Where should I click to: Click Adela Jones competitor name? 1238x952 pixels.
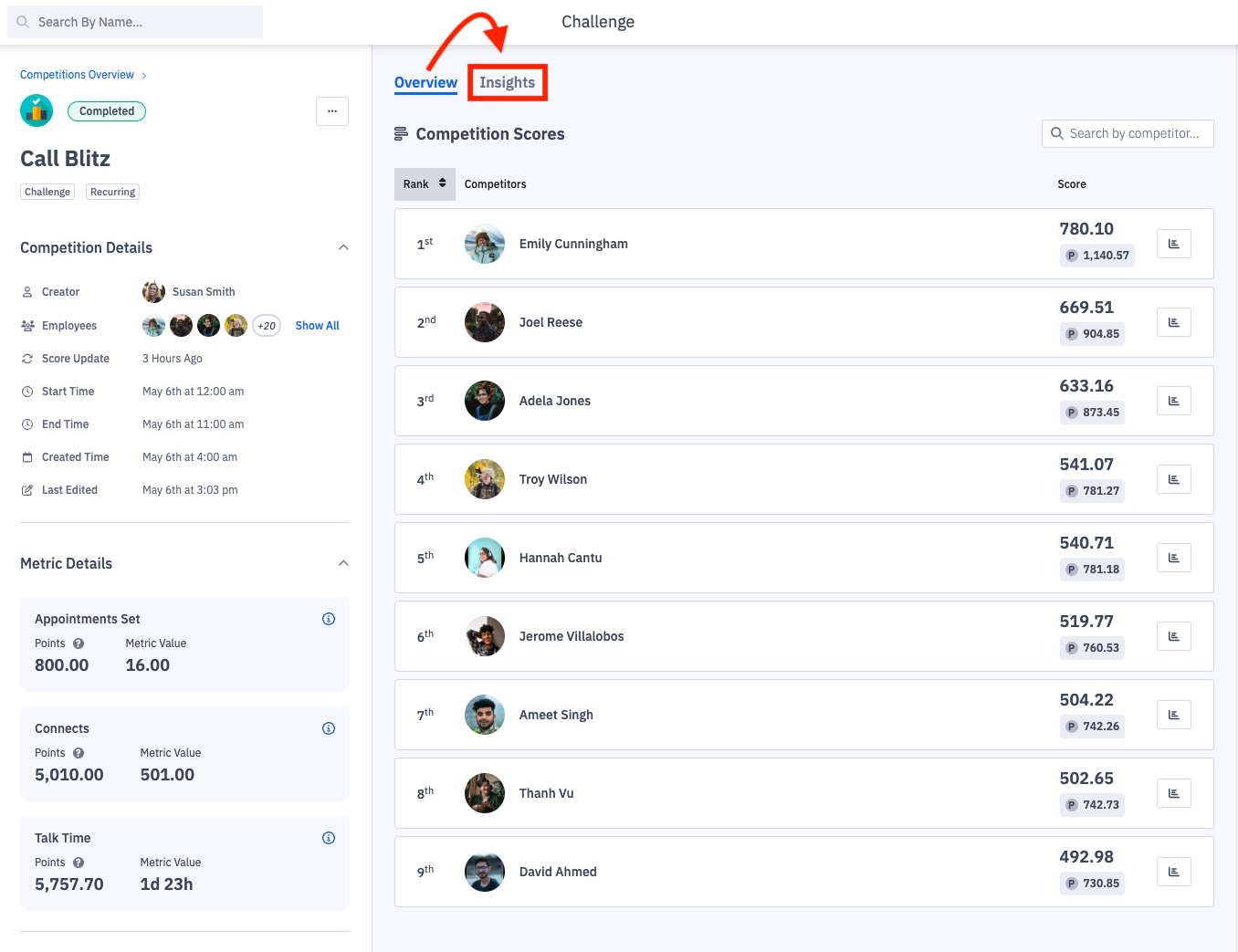555,401
